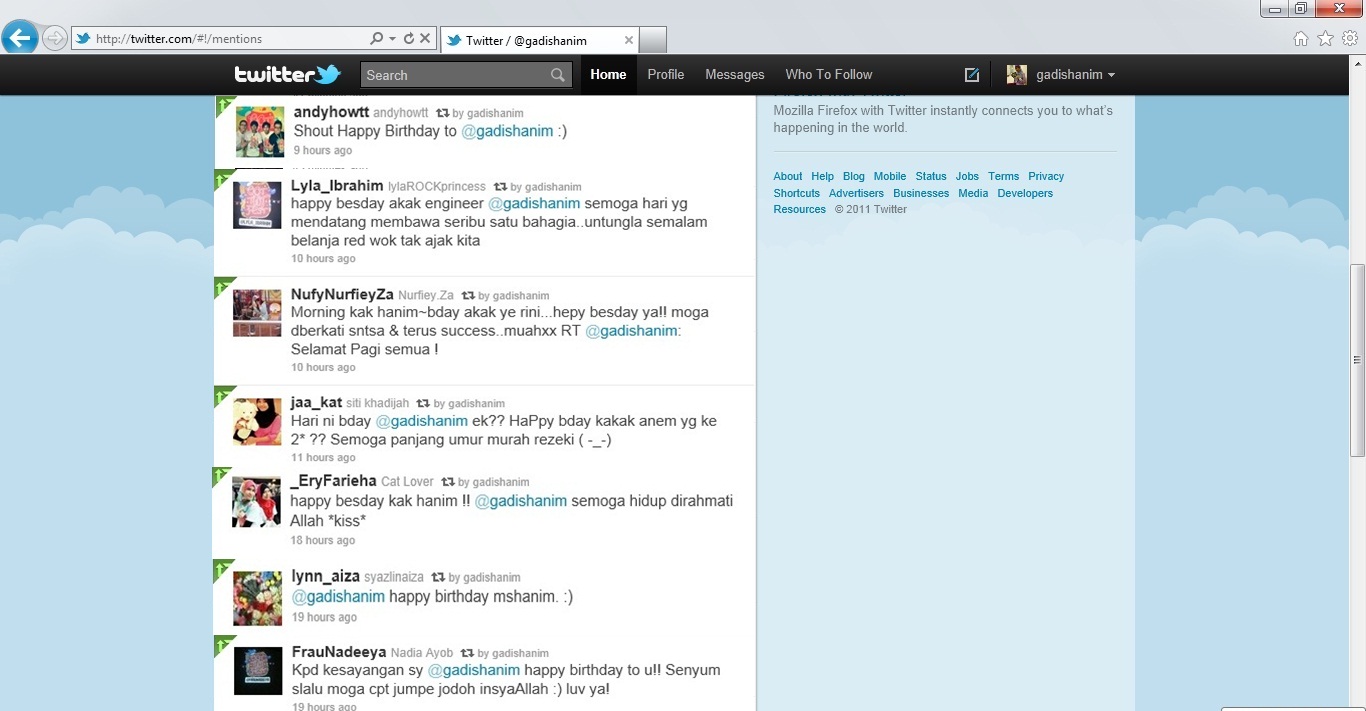Open Messages in top navigation

coord(735,74)
